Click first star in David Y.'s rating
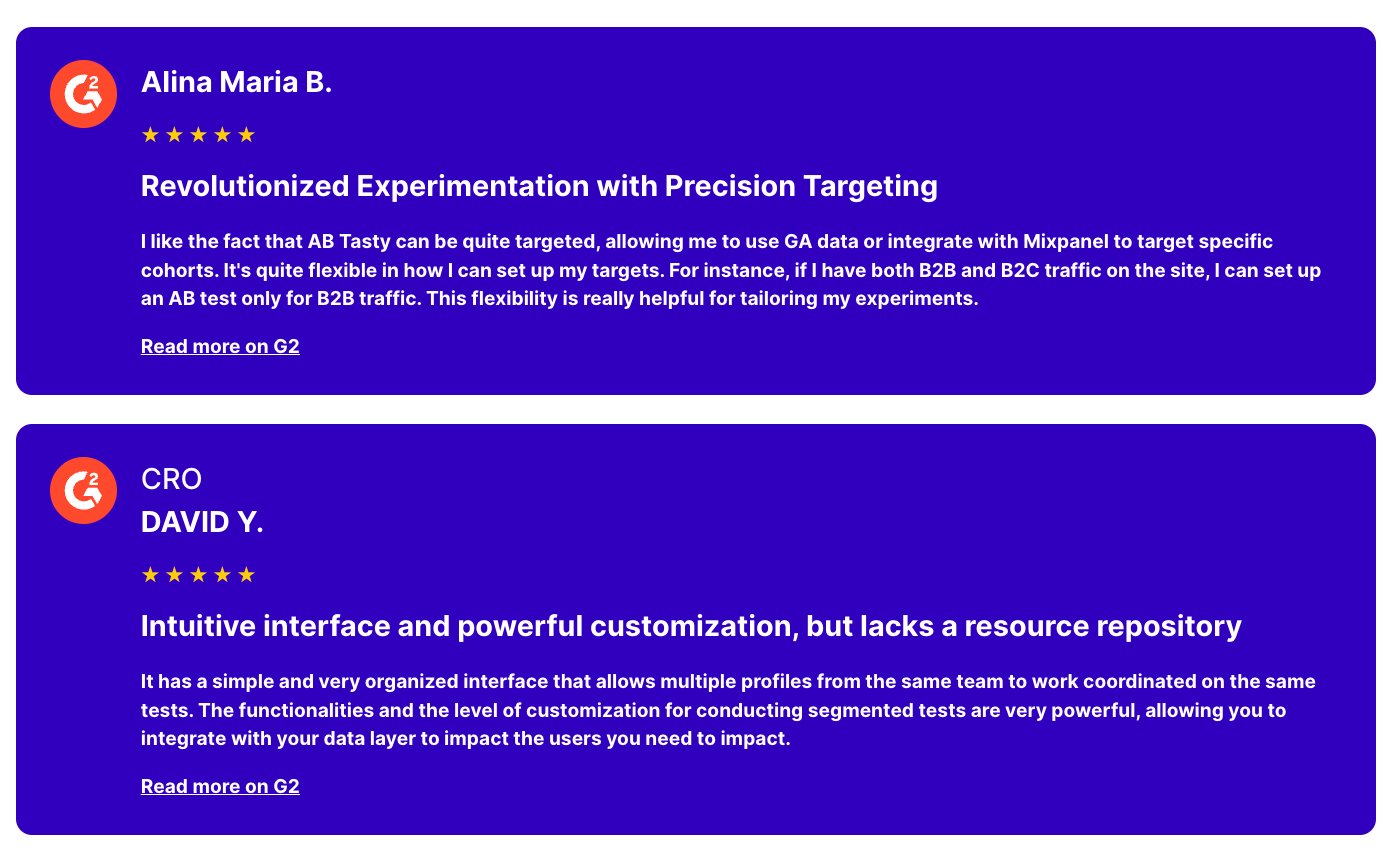 (151, 575)
